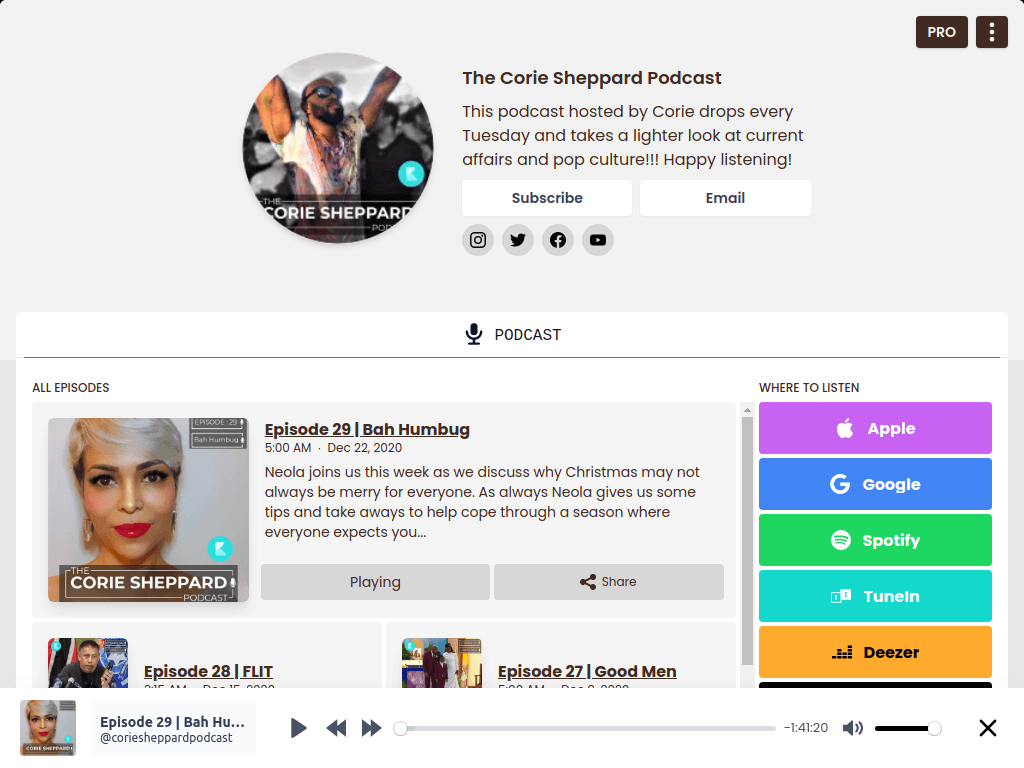Screen dimensions: 1024x768
Task: Click the ALL EPISODES heading
Action: 71,388
